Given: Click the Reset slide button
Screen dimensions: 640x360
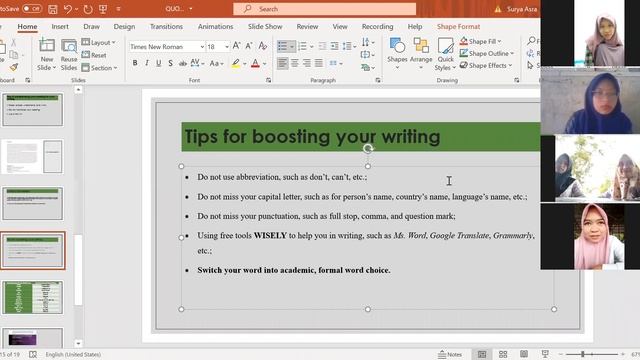Looking at the screenshot, I should point(94,55).
